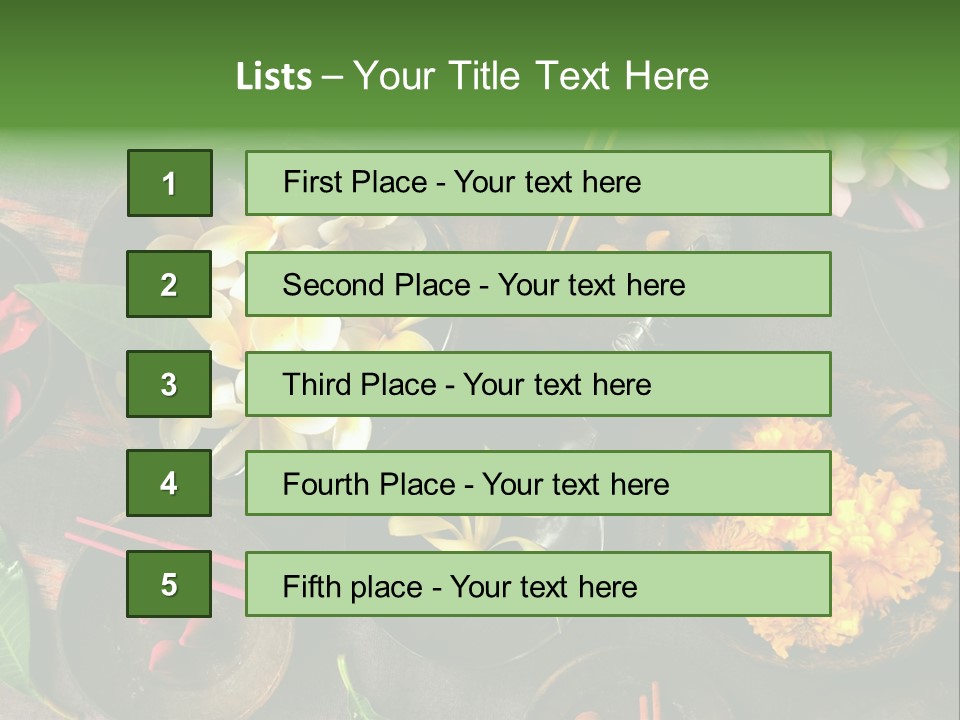Click the "Second Place" text bar
This screenshot has width=960, height=720.
pos(538,284)
